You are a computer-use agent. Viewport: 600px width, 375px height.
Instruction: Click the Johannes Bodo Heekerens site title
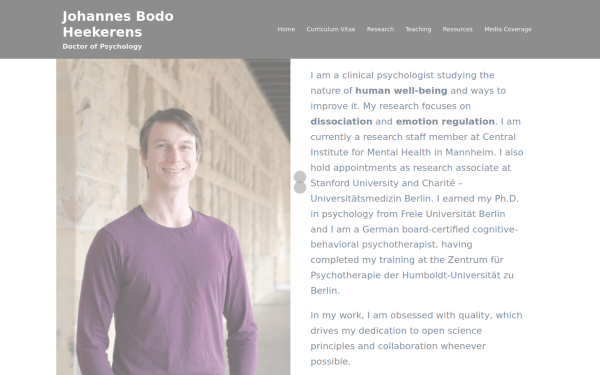click(118, 24)
